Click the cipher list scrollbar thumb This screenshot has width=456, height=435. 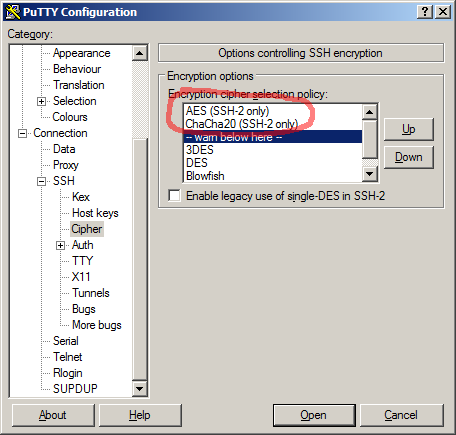(369, 139)
